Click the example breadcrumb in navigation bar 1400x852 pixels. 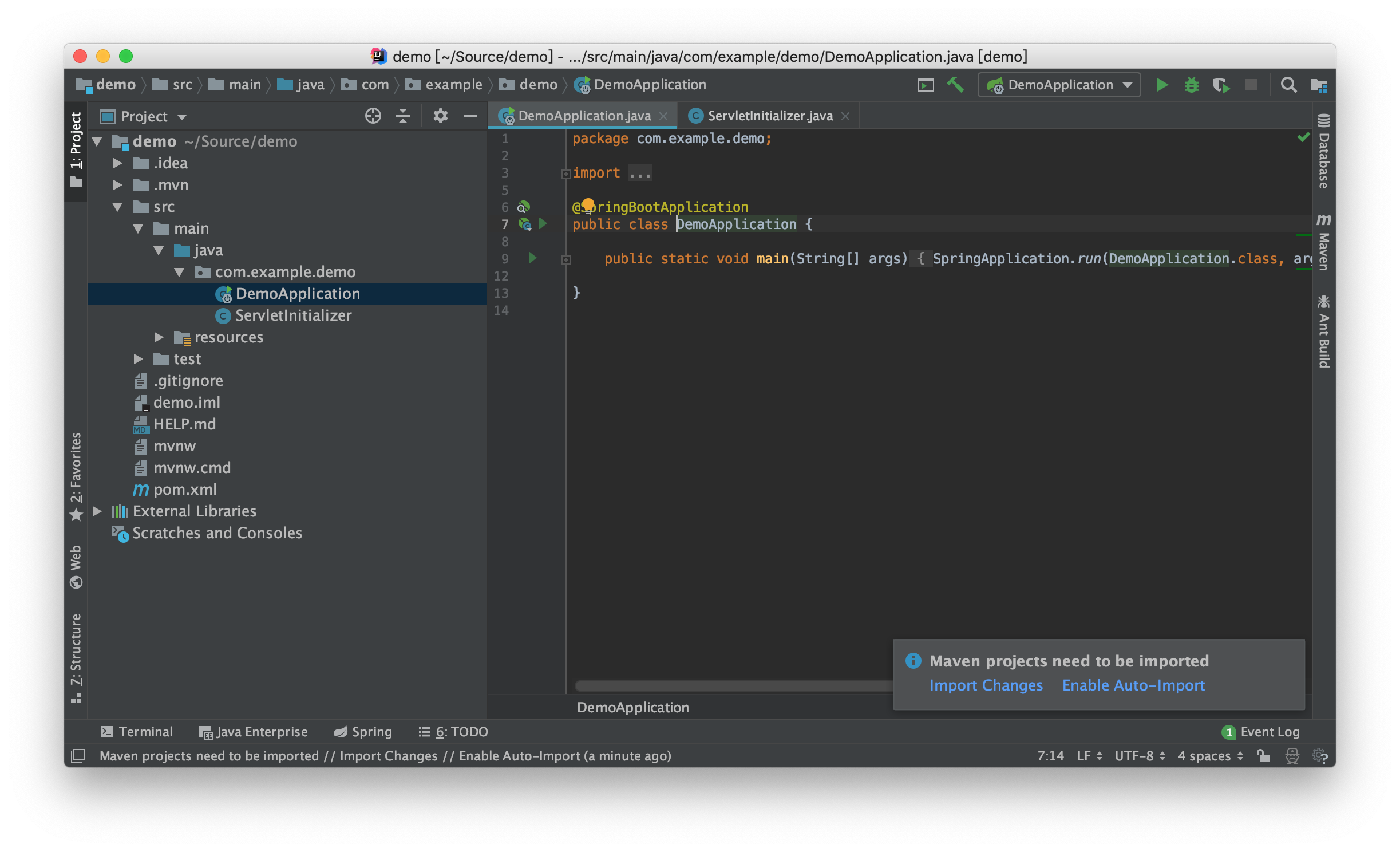click(444, 85)
